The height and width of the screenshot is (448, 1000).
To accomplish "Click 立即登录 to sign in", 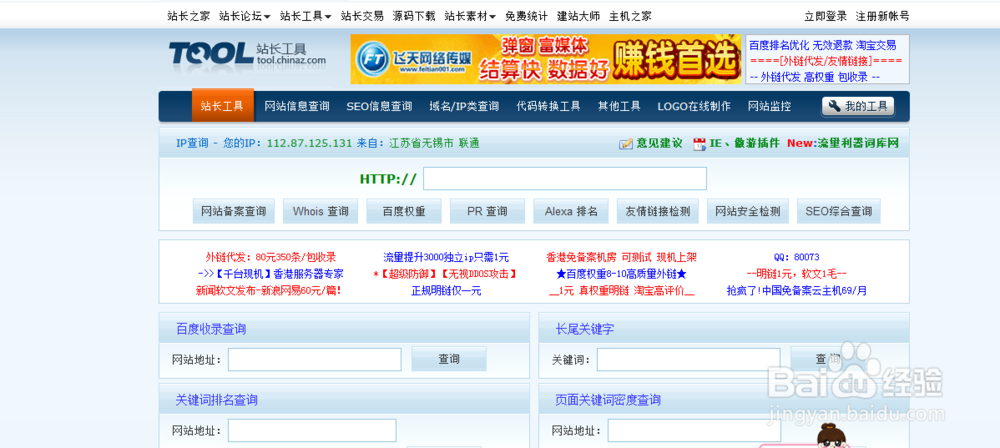I will (826, 17).
